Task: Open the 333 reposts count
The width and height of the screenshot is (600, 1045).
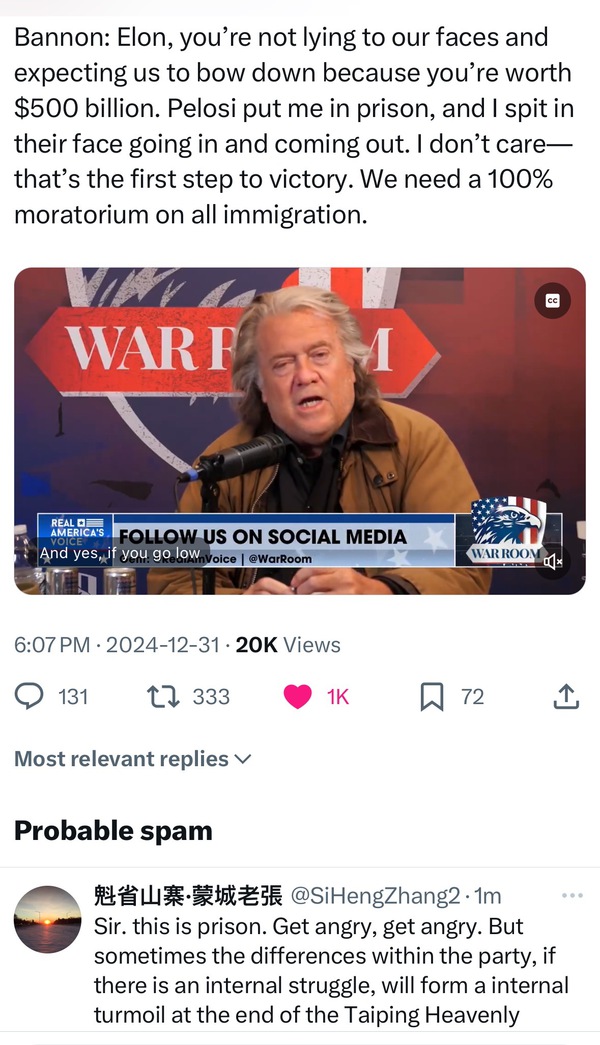Action: click(211, 696)
